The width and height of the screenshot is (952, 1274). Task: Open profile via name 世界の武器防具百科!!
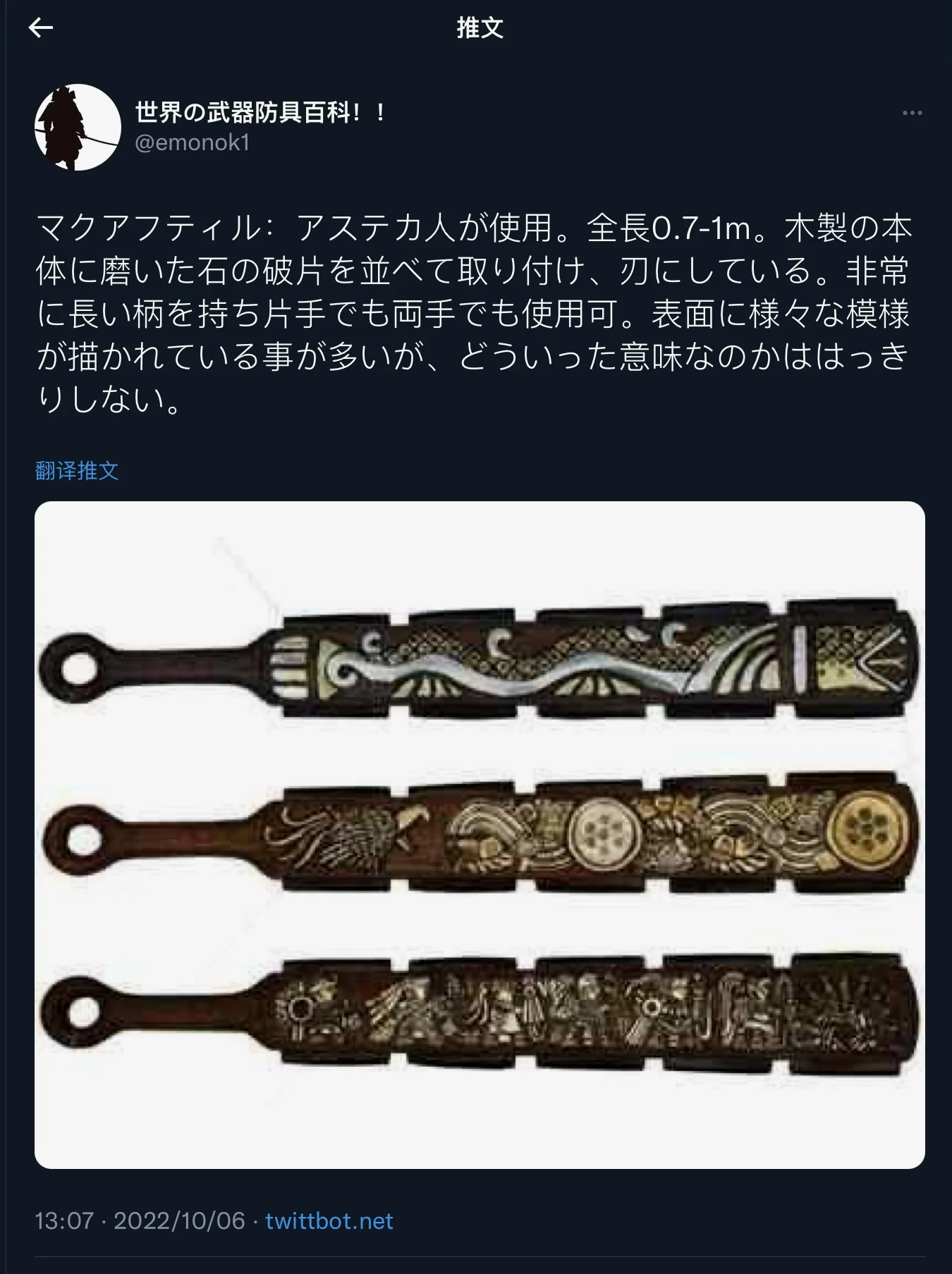260,112
